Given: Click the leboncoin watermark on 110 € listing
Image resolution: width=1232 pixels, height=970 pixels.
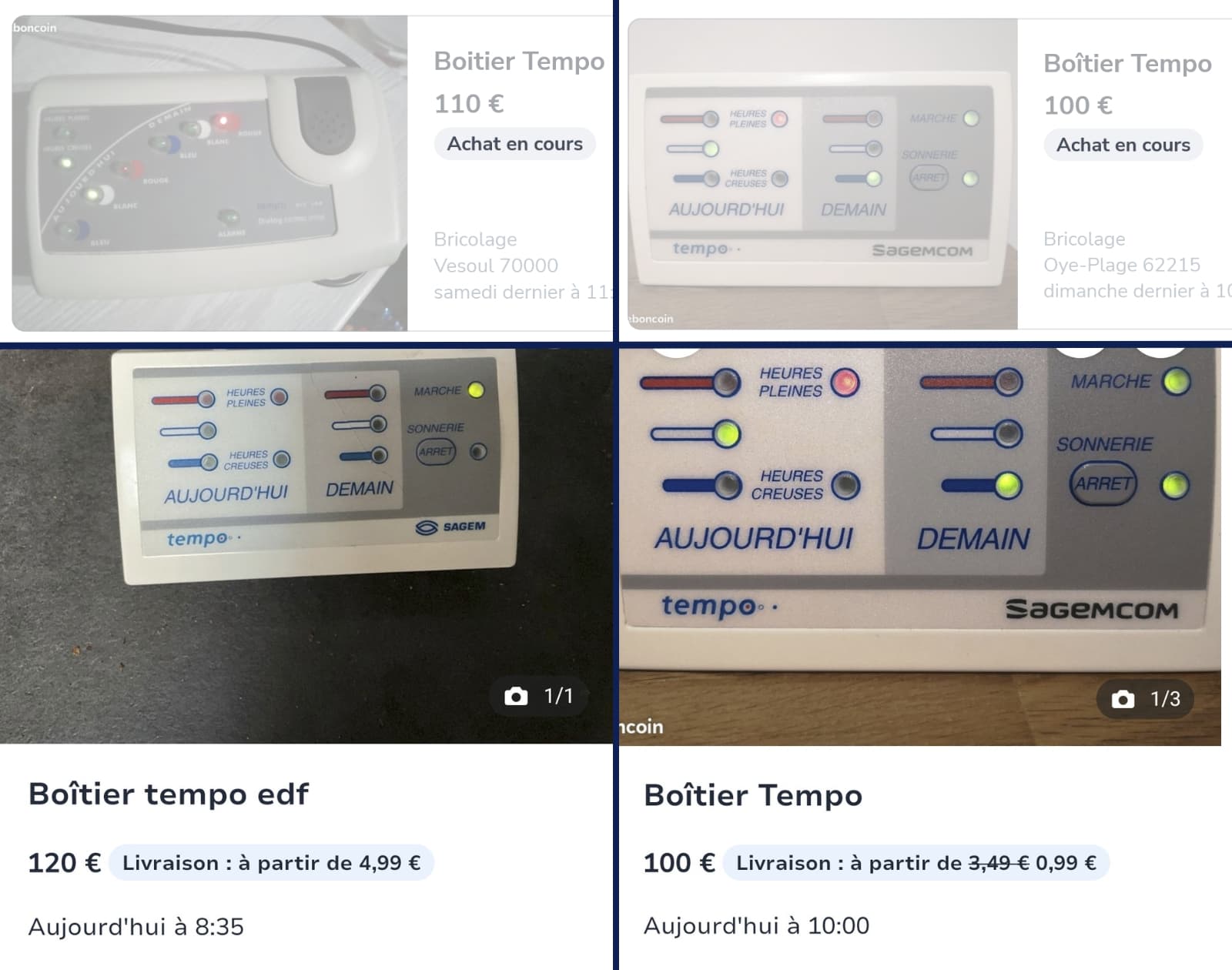Looking at the screenshot, I should click(x=35, y=28).
